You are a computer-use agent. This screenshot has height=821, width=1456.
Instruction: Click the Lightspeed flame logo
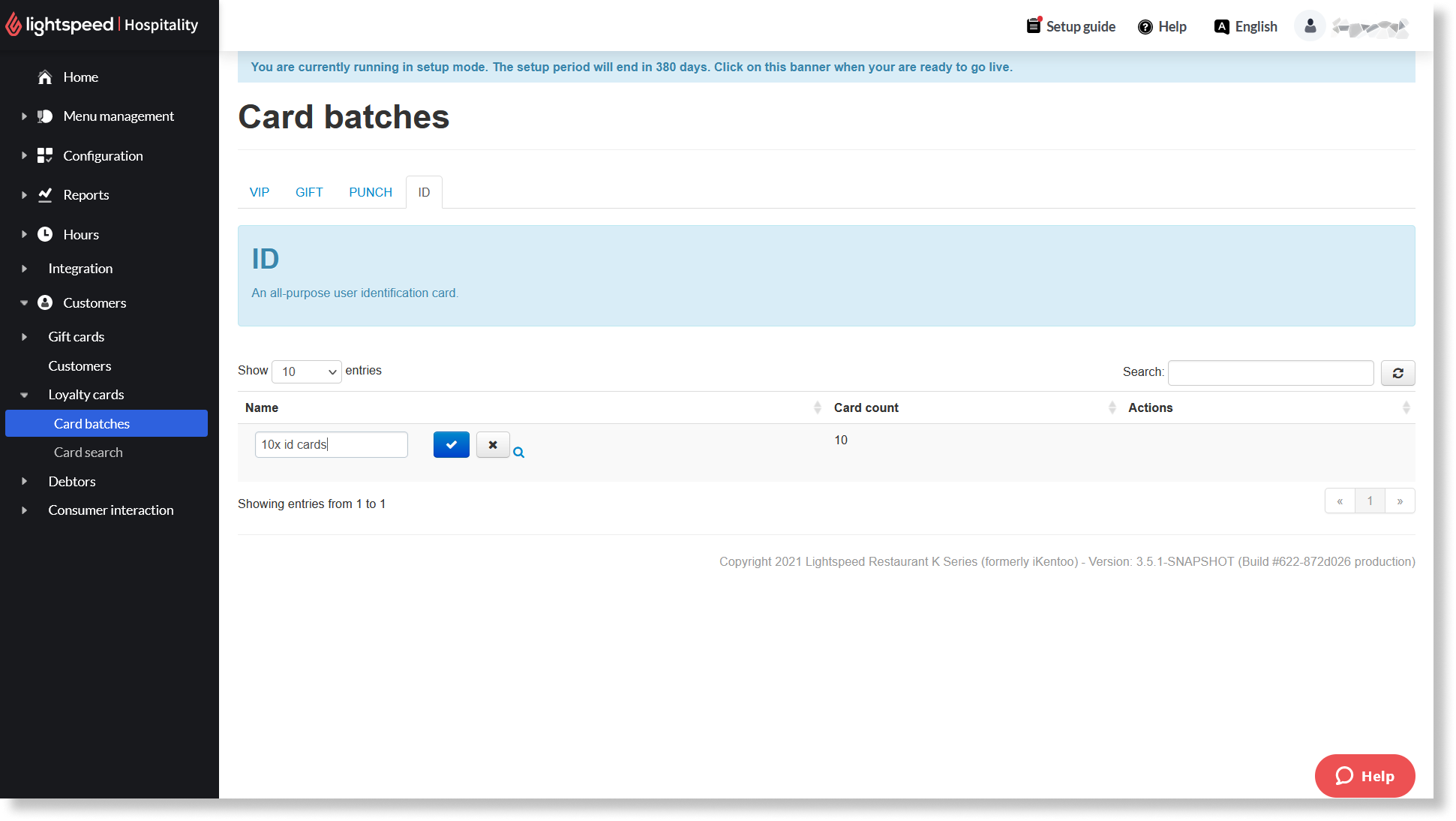point(14,25)
